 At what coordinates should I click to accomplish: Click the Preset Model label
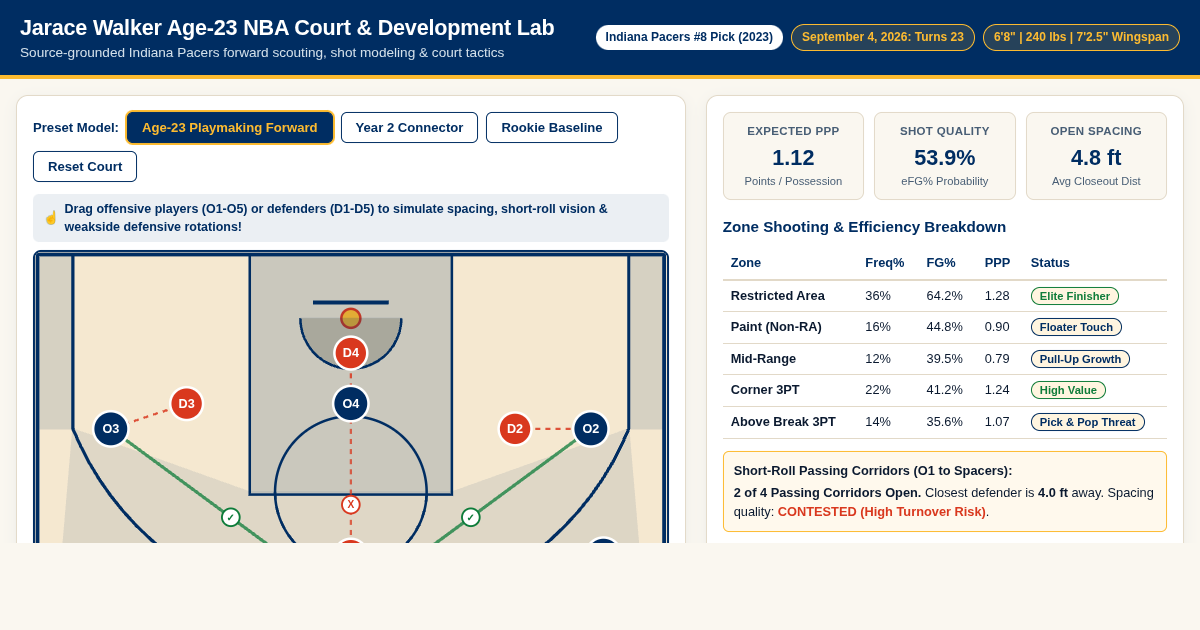pos(76,127)
